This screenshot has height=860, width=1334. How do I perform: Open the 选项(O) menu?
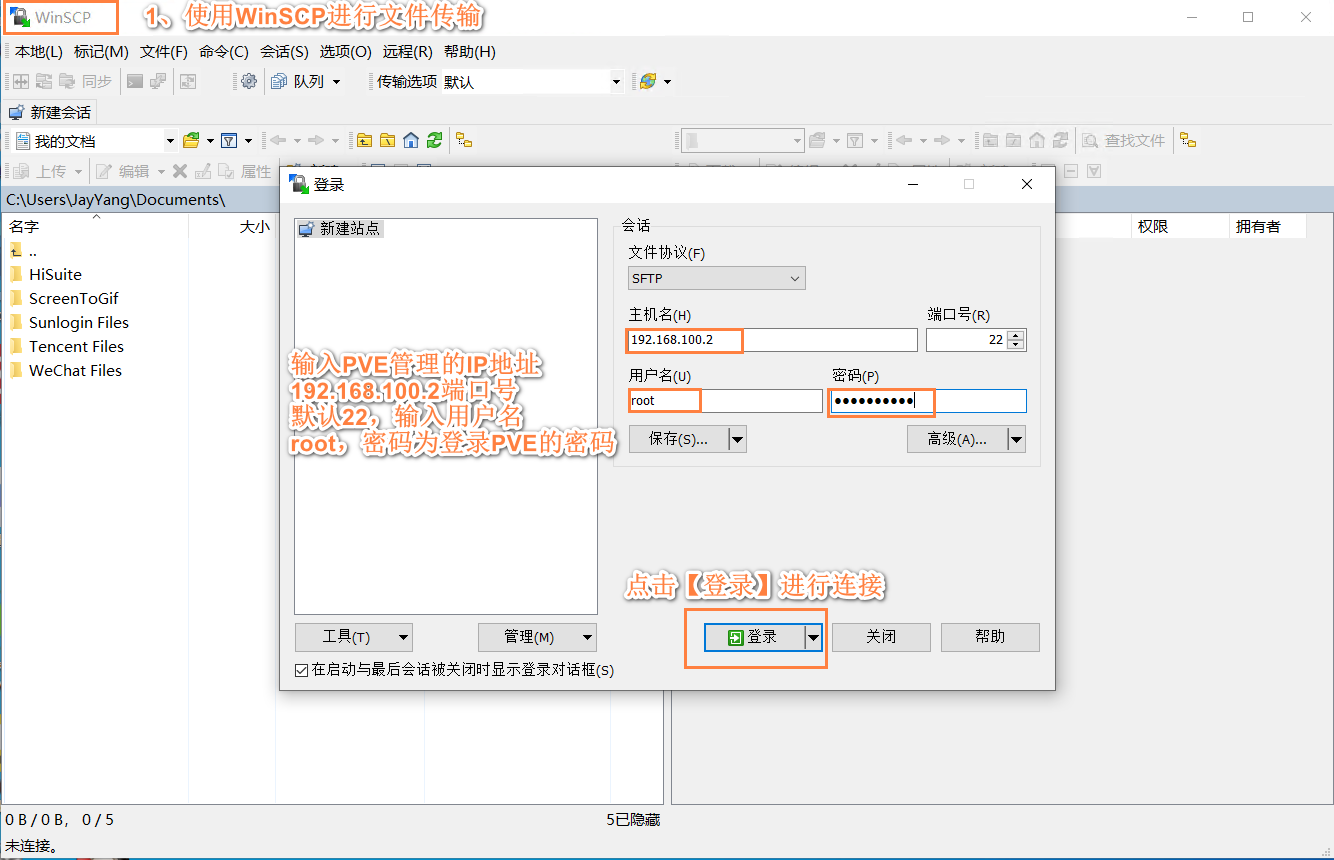pyautogui.click(x=345, y=51)
